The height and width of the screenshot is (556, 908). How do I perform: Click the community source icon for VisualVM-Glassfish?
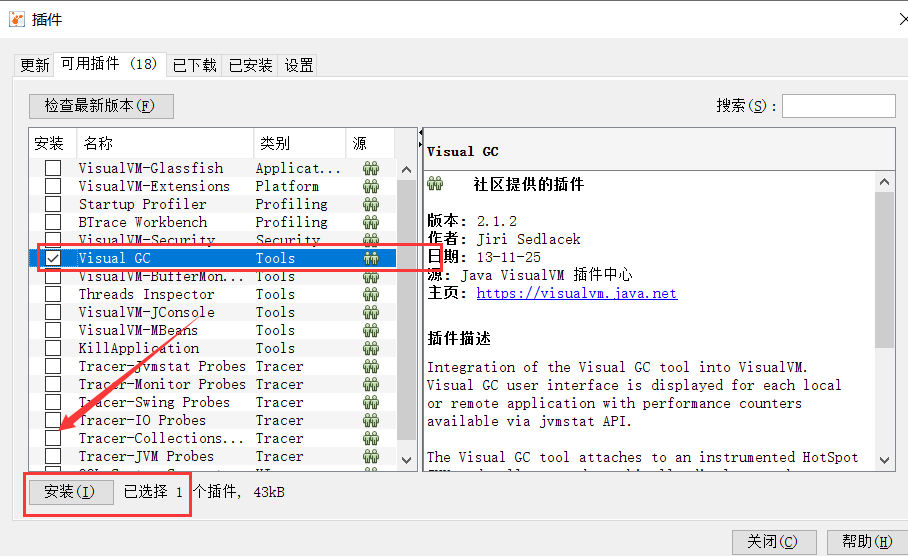click(x=371, y=169)
